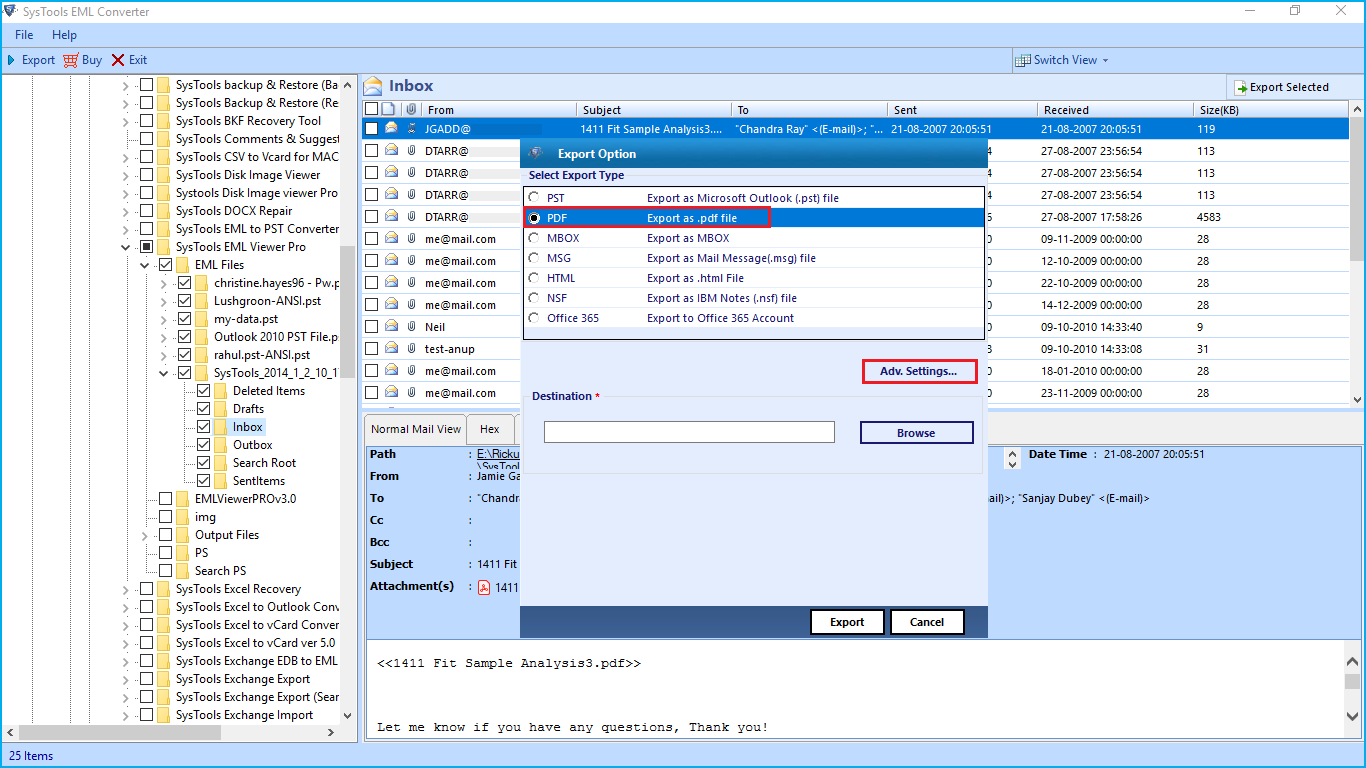Click the Export toolbar icon
The height and width of the screenshot is (768, 1366).
(x=12, y=60)
